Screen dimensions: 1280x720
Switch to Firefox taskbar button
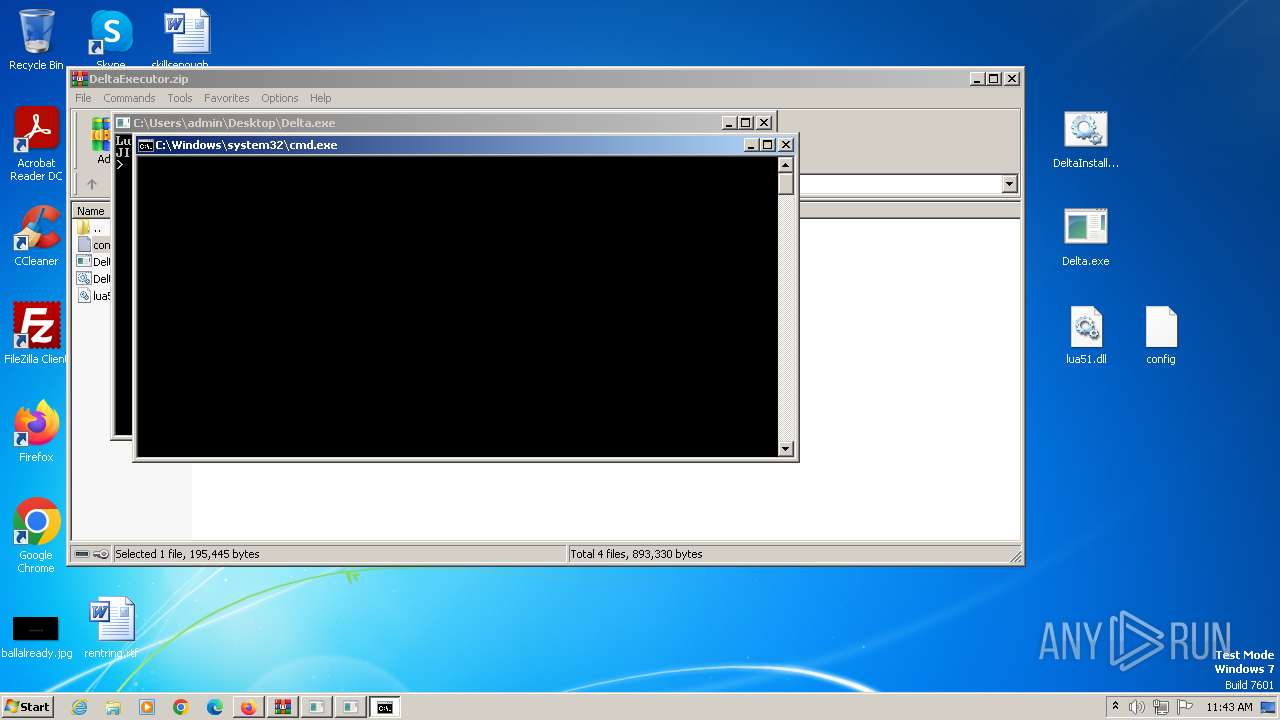[x=248, y=707]
